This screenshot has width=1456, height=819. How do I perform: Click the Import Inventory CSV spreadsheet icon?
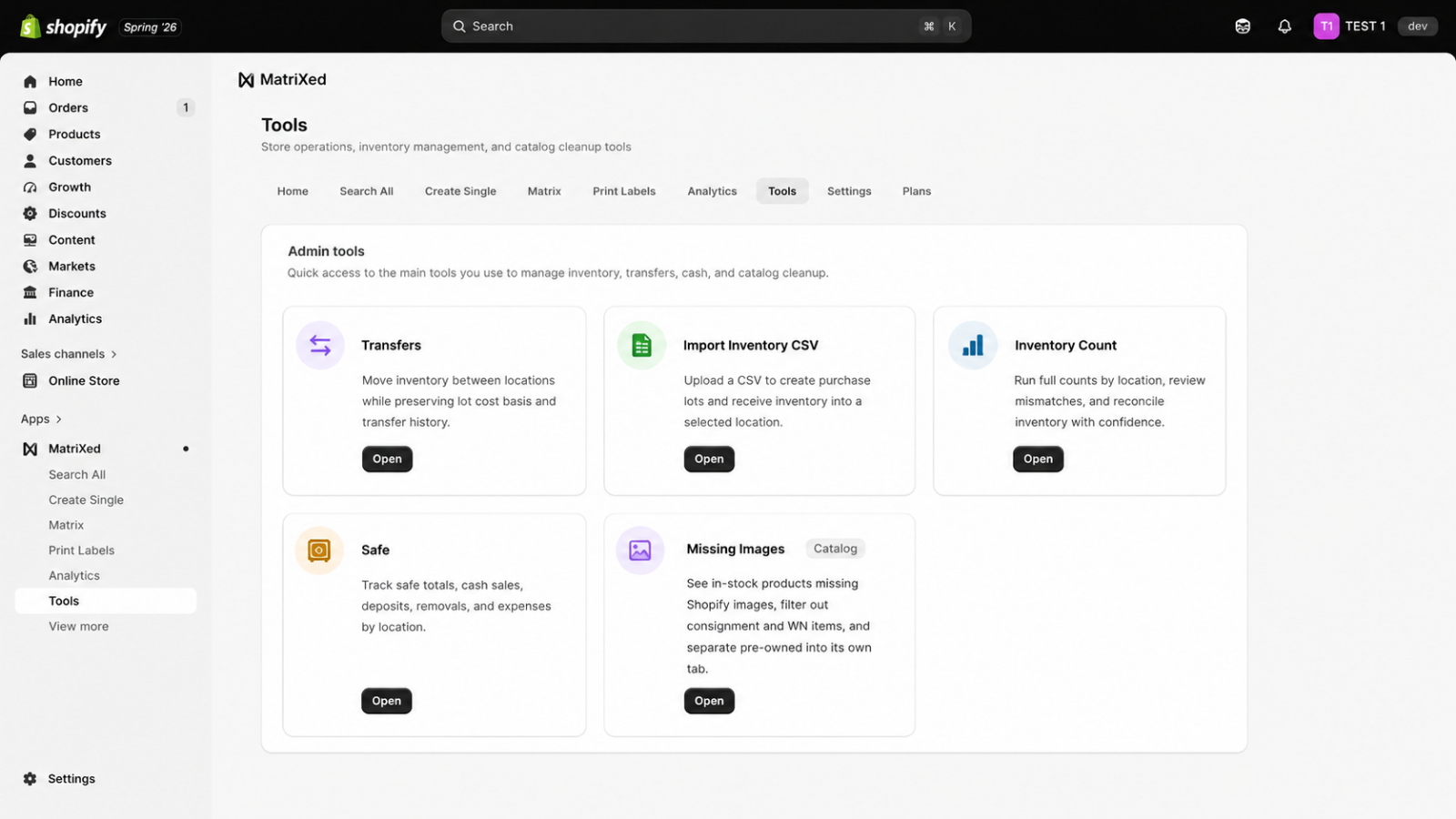point(642,345)
